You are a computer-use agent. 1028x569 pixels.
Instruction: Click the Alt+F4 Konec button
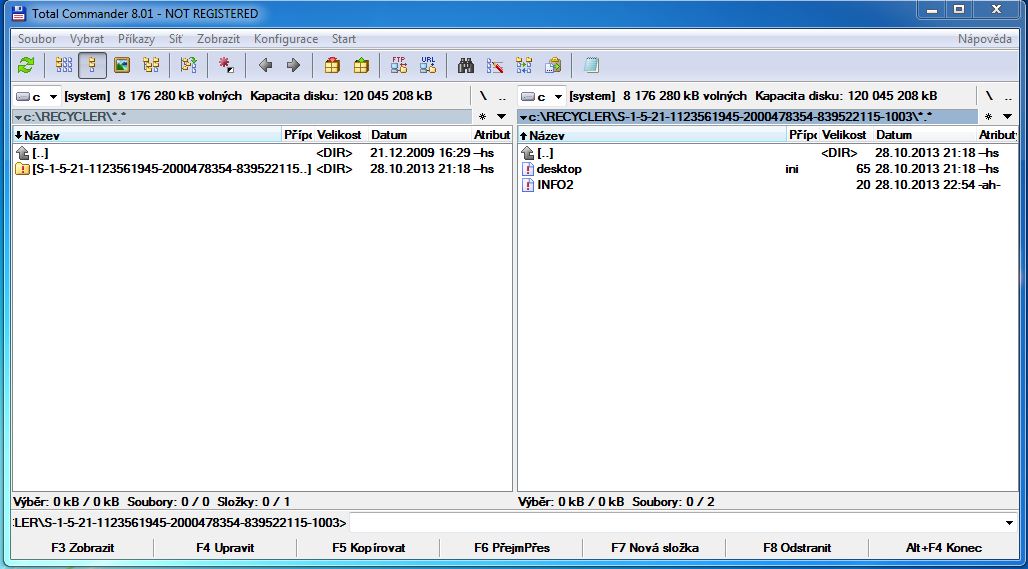943,548
